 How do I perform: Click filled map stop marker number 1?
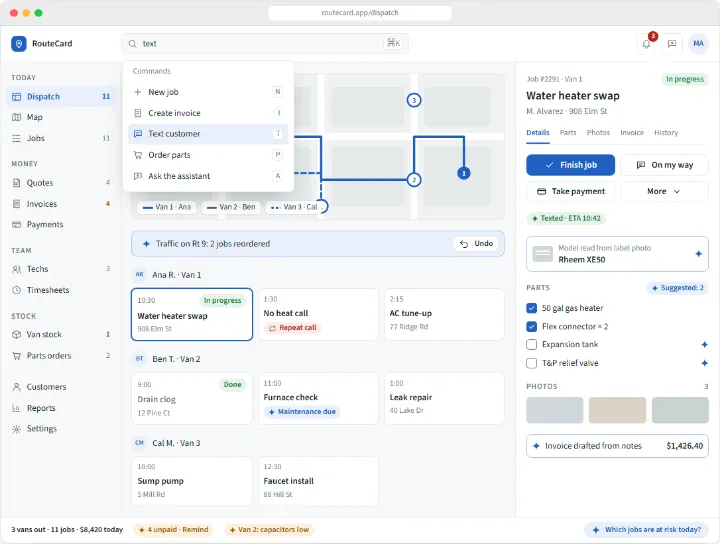(464, 173)
